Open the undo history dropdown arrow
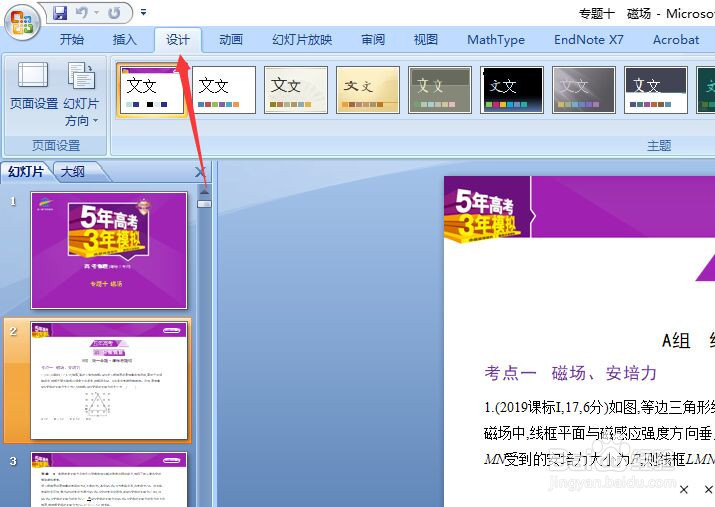 [97, 13]
